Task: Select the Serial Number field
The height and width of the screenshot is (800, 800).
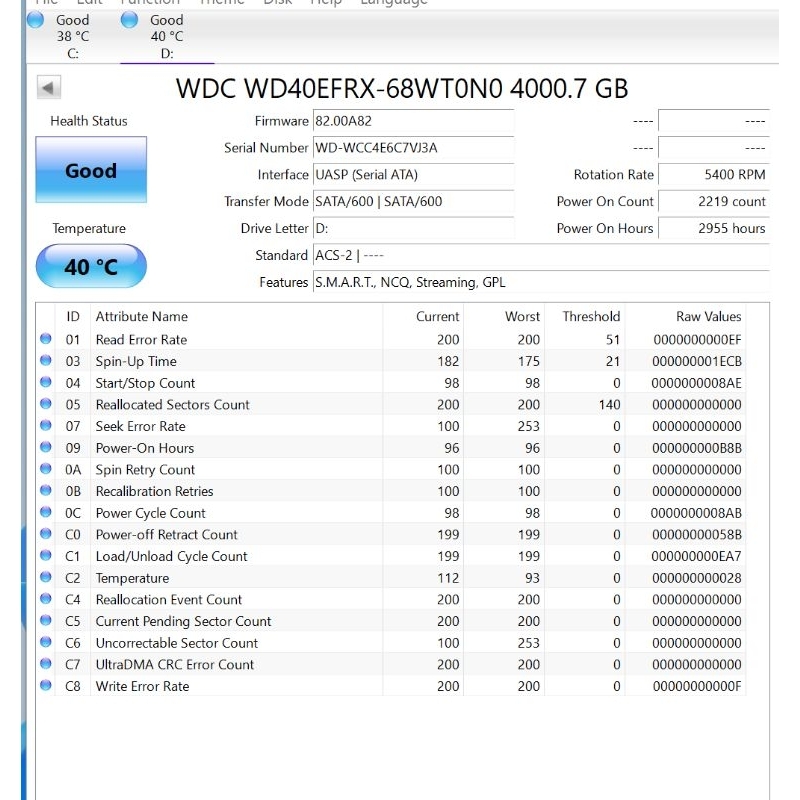Action: 412,148
